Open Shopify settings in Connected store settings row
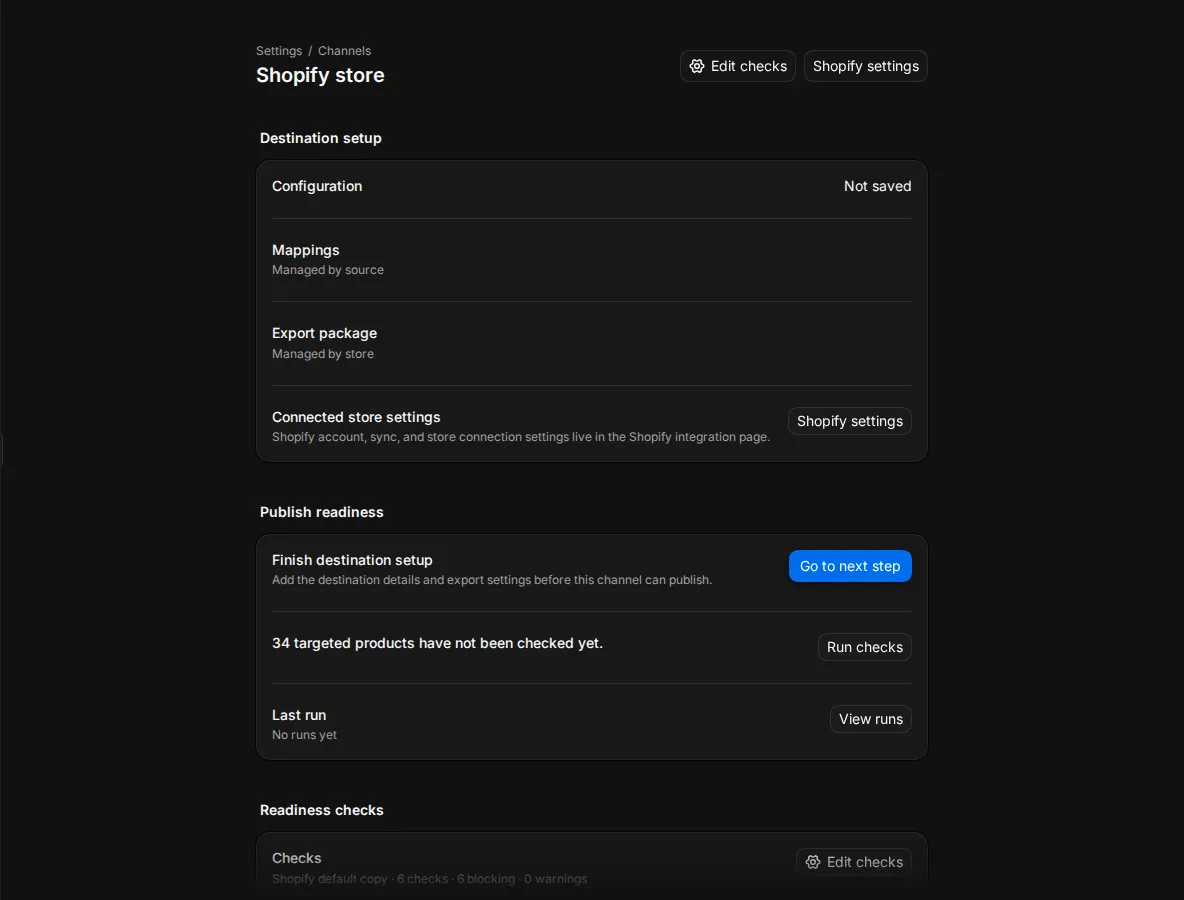The height and width of the screenshot is (900, 1184). [x=849, y=421]
